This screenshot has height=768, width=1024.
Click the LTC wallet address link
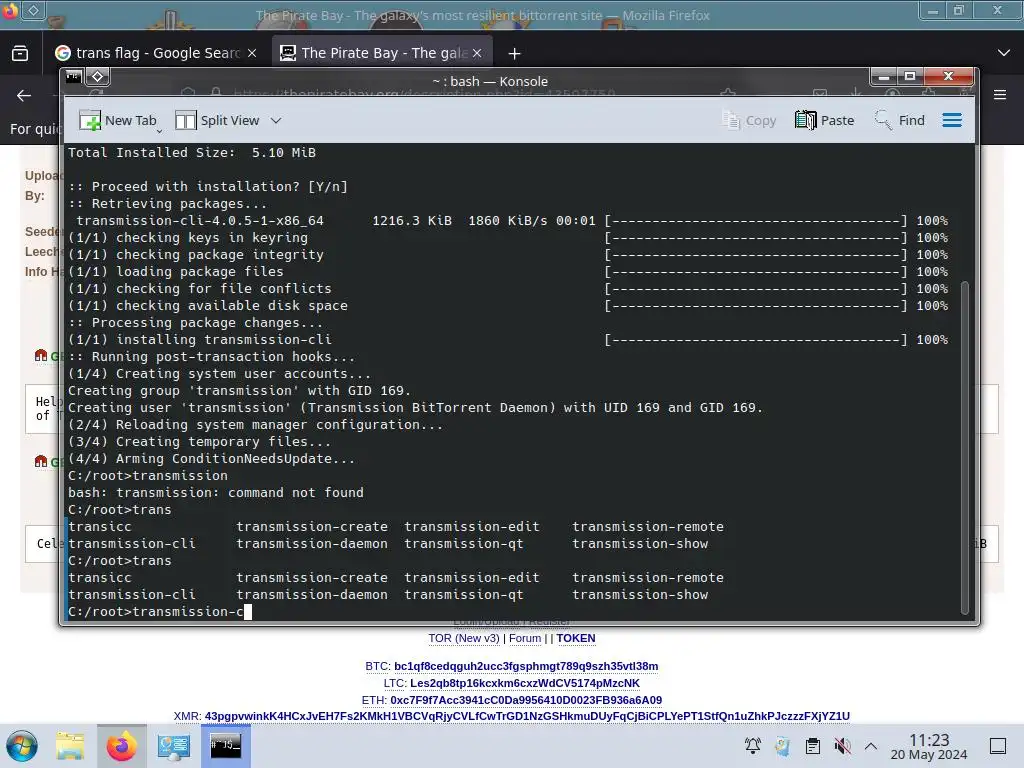pos(524,683)
